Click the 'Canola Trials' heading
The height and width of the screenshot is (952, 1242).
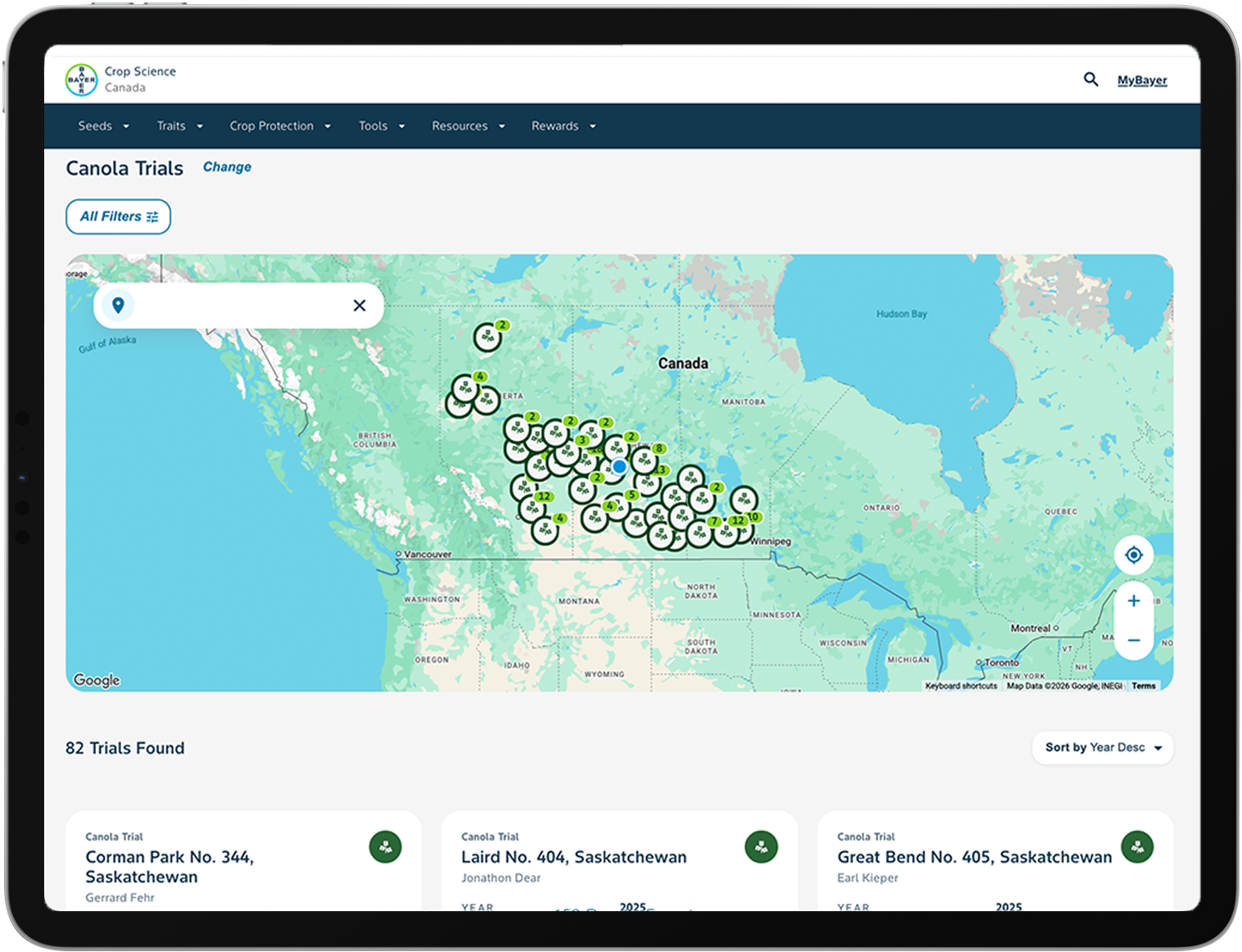click(x=124, y=168)
